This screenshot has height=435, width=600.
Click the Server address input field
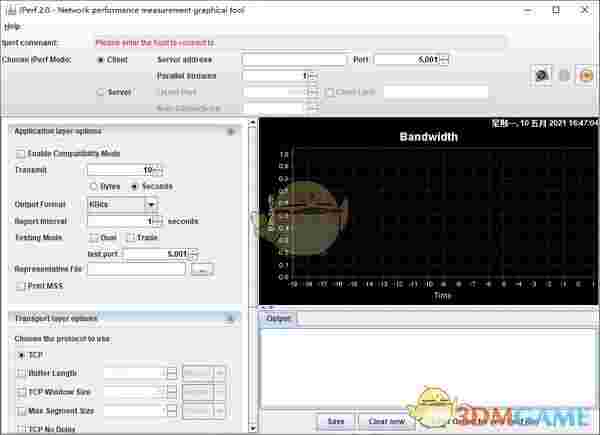click(294, 60)
